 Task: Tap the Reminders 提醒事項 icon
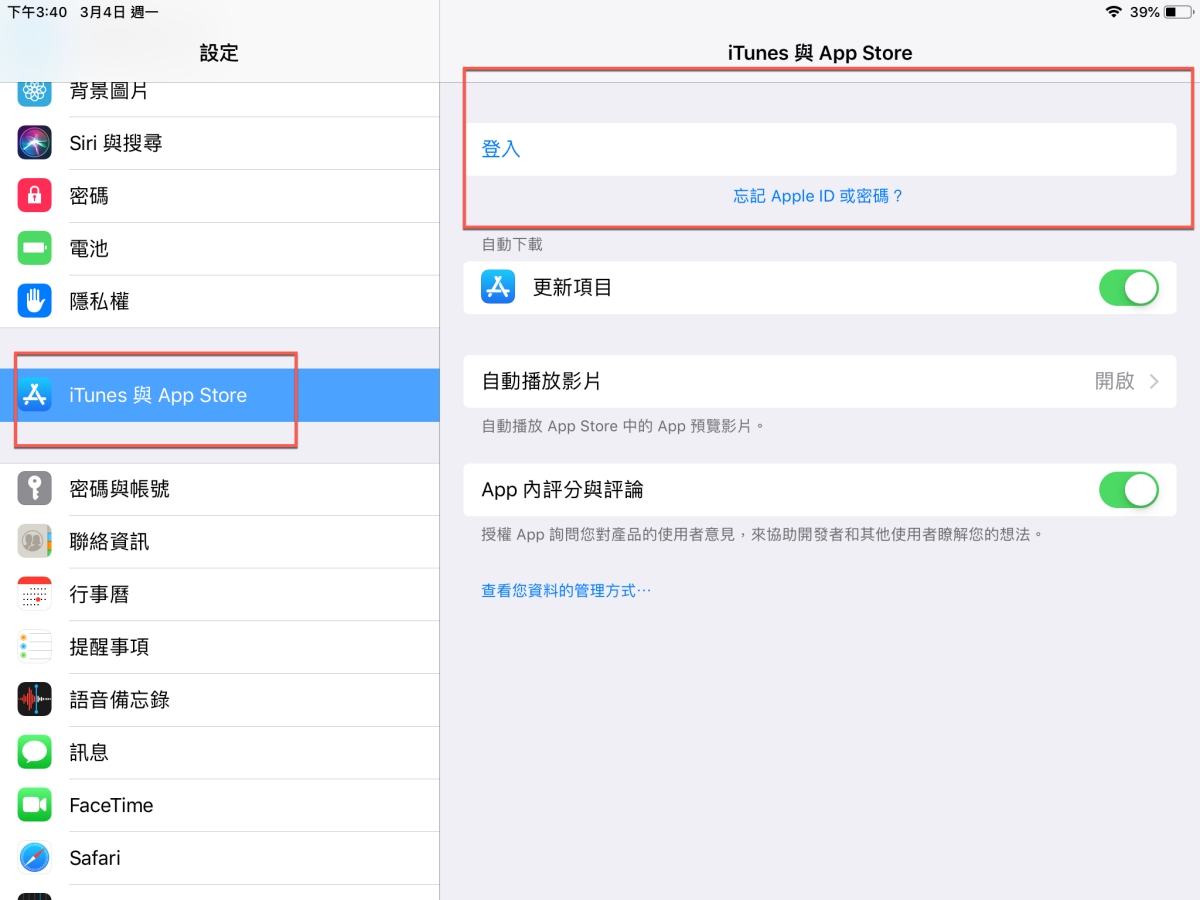(x=35, y=647)
